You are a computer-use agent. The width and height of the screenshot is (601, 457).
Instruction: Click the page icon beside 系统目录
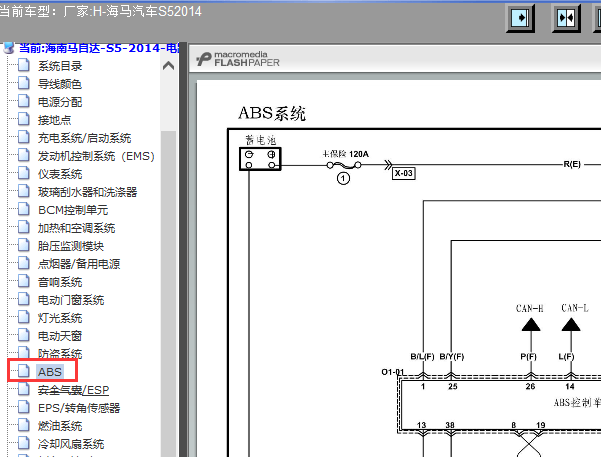click(x=24, y=65)
